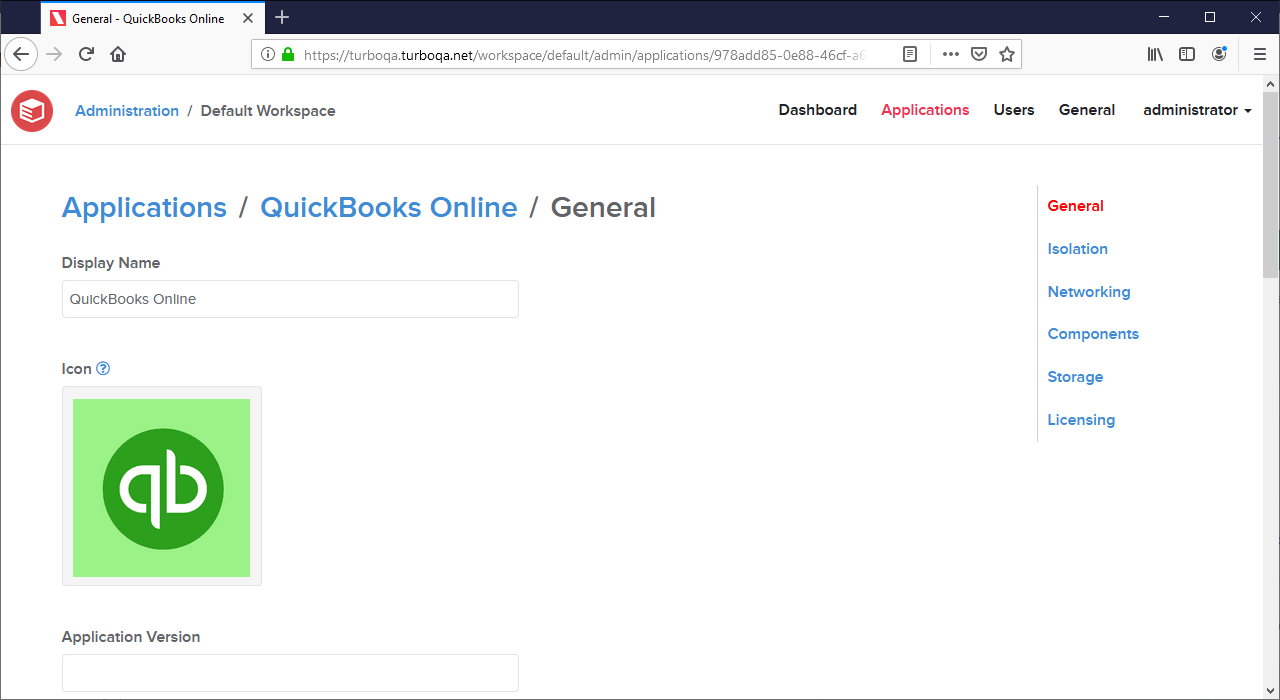The height and width of the screenshot is (700, 1280).
Task: Open the General nav item in header
Action: coord(1087,110)
